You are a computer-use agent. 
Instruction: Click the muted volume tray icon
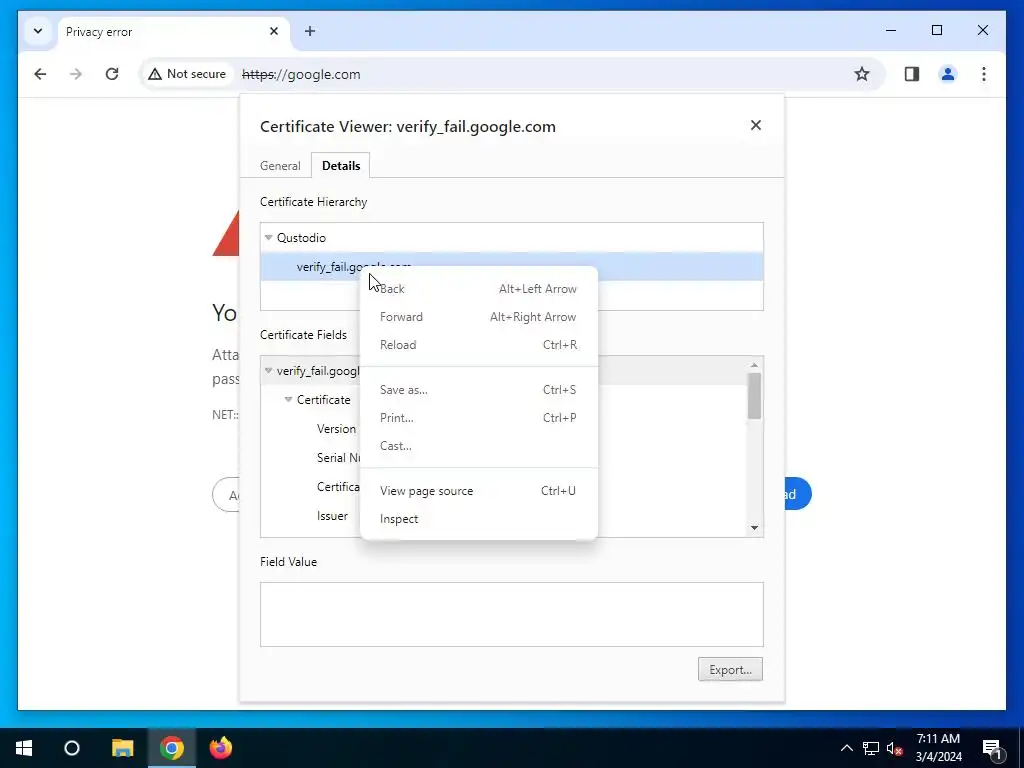894,748
